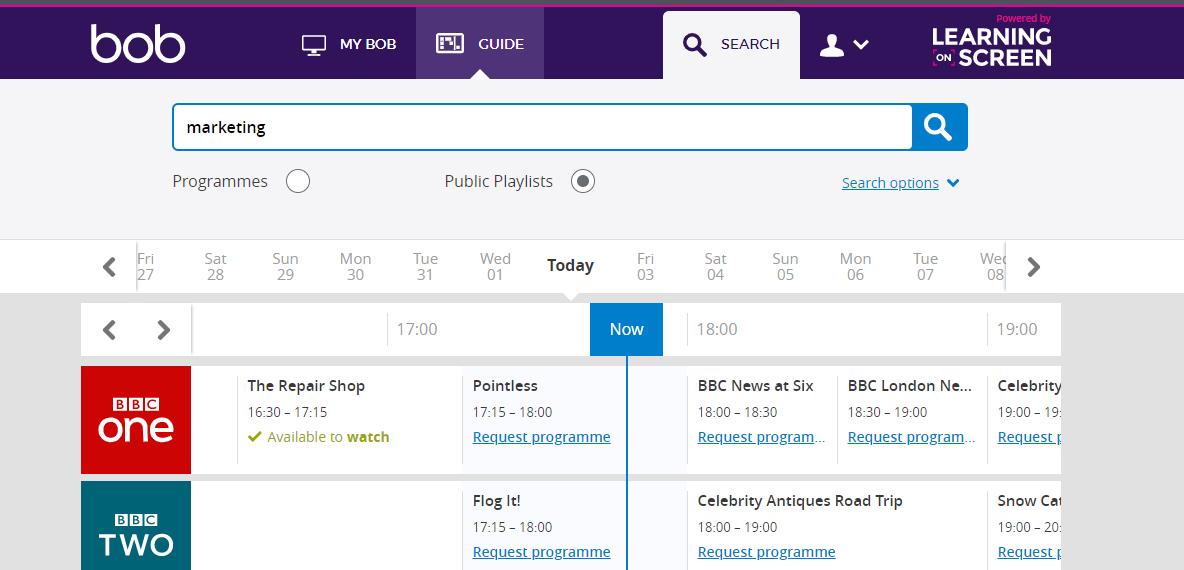The height and width of the screenshot is (570, 1184).
Task: Go to next dates in date strip
Action: tap(1034, 267)
